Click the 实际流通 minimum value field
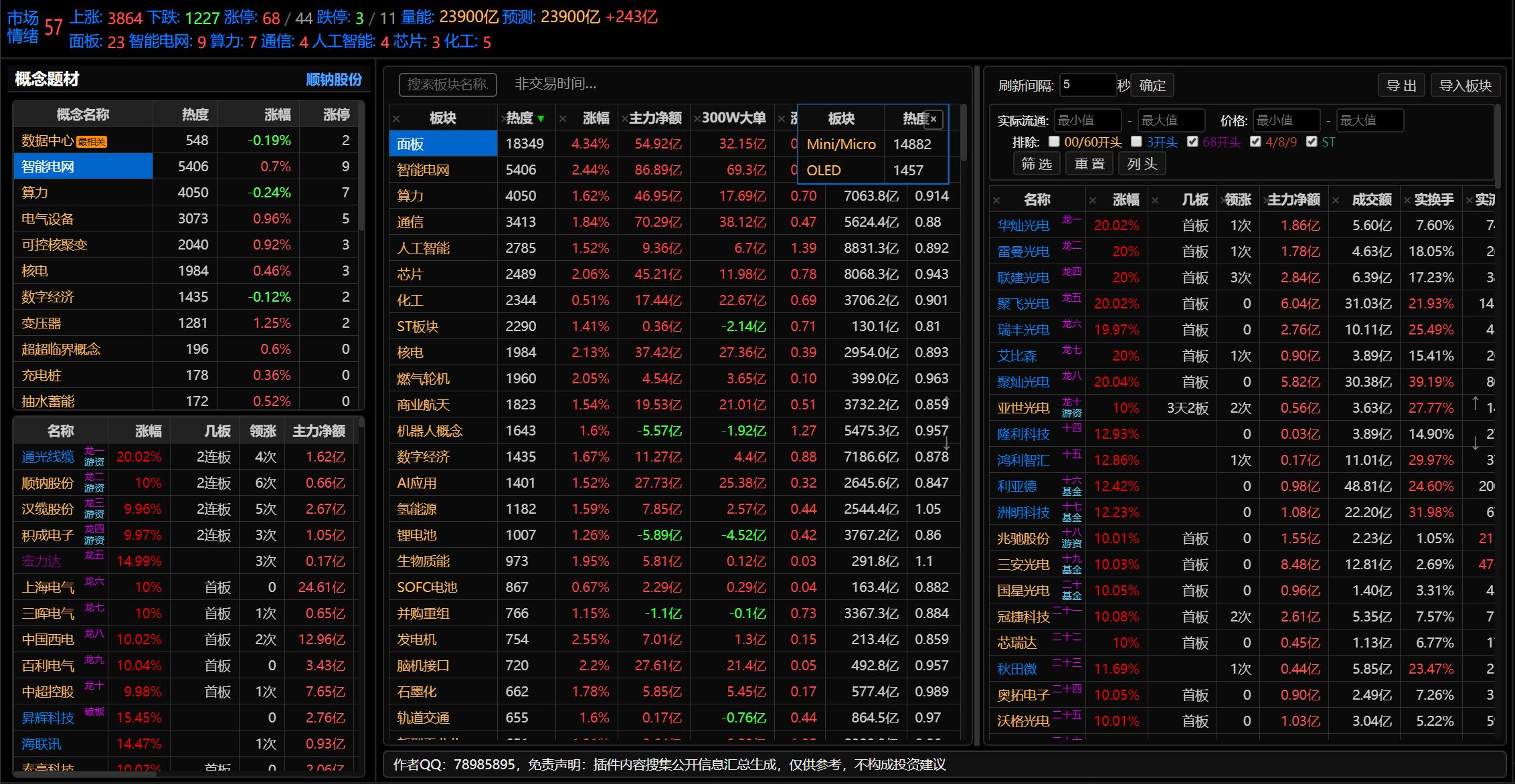Image resolution: width=1515 pixels, height=784 pixels. (x=1087, y=120)
